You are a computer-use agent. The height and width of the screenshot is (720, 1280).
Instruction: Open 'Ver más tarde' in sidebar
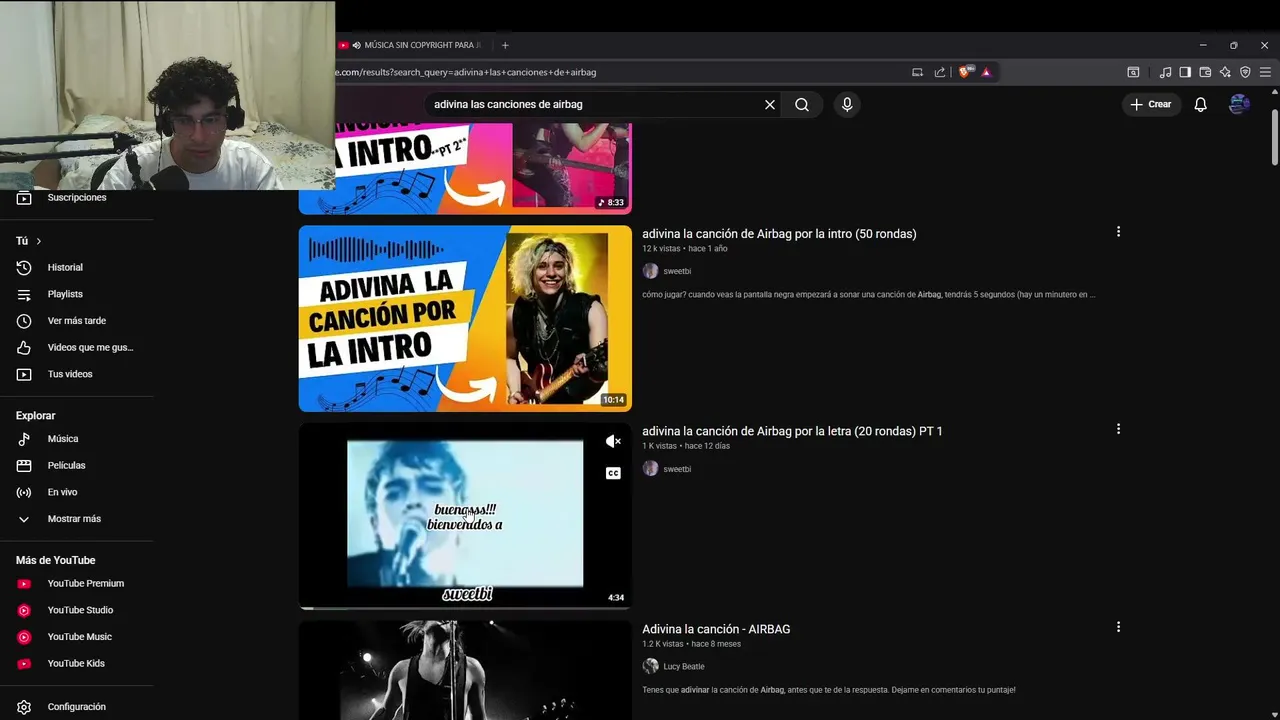click(x=76, y=321)
